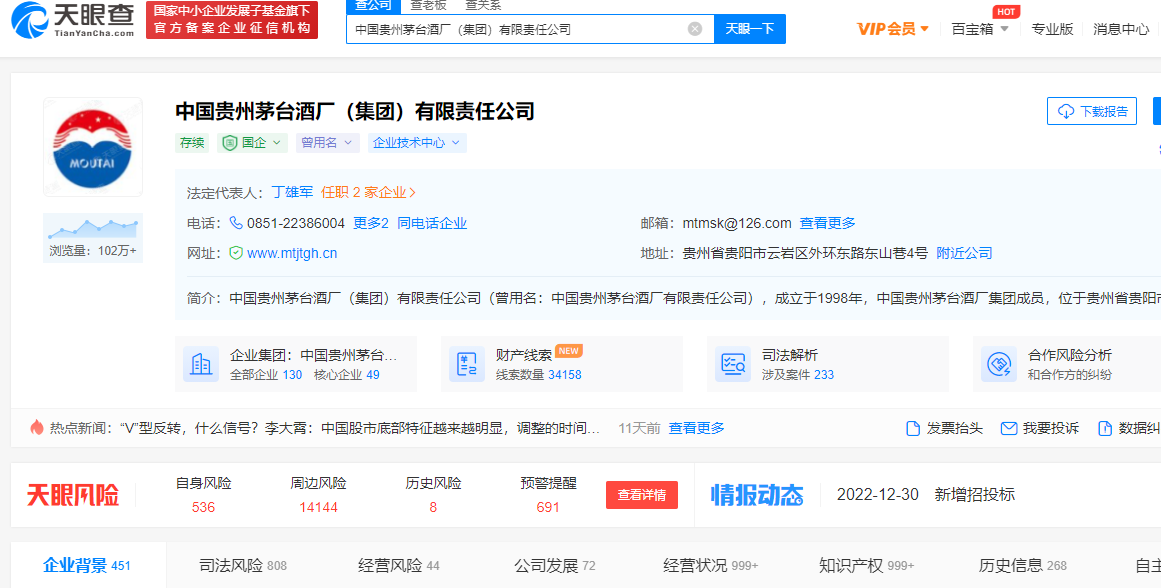Click the 企业集团 building icon
1161x588 pixels.
pos(201,364)
